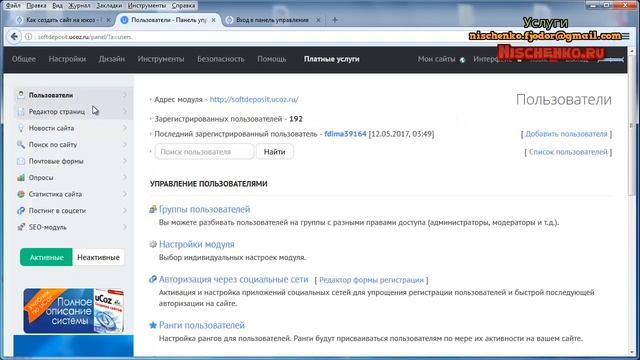Expand SEO-модуль chevron
This screenshot has width=640, height=360.
[x=125, y=227]
